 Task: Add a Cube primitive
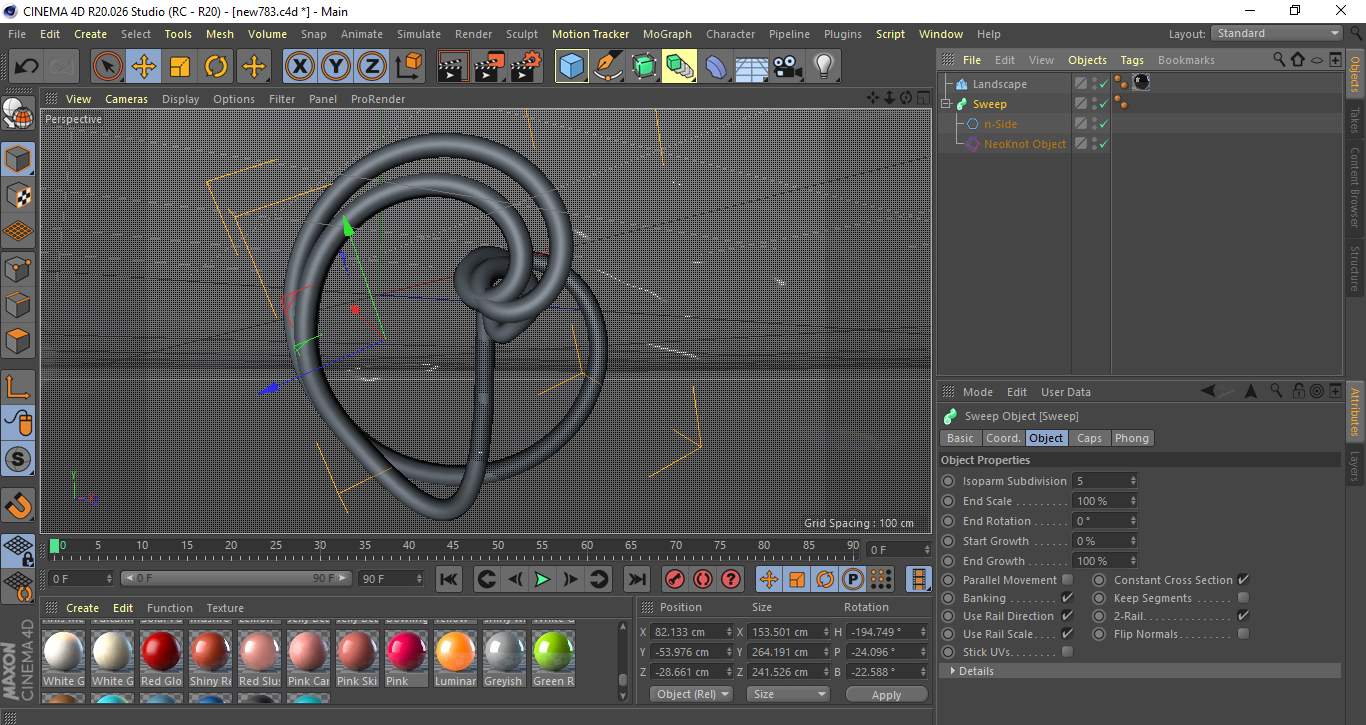(x=572, y=67)
